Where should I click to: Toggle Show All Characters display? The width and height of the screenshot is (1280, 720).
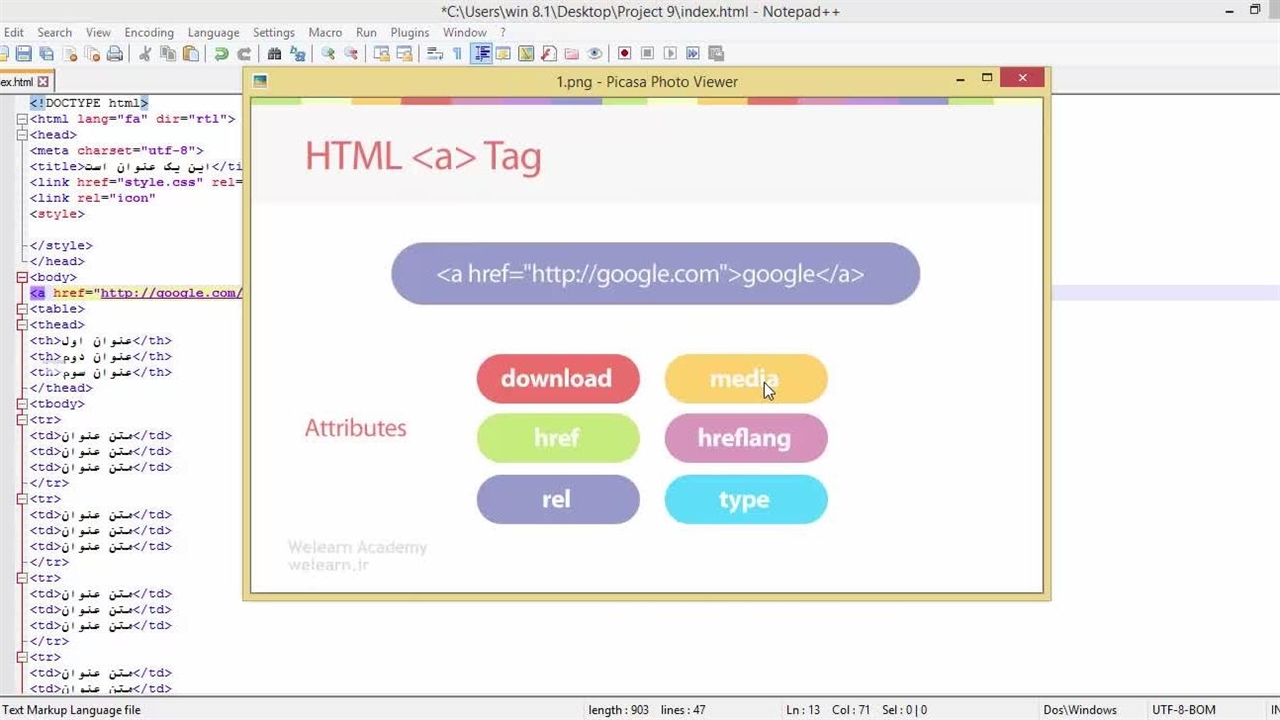point(456,53)
